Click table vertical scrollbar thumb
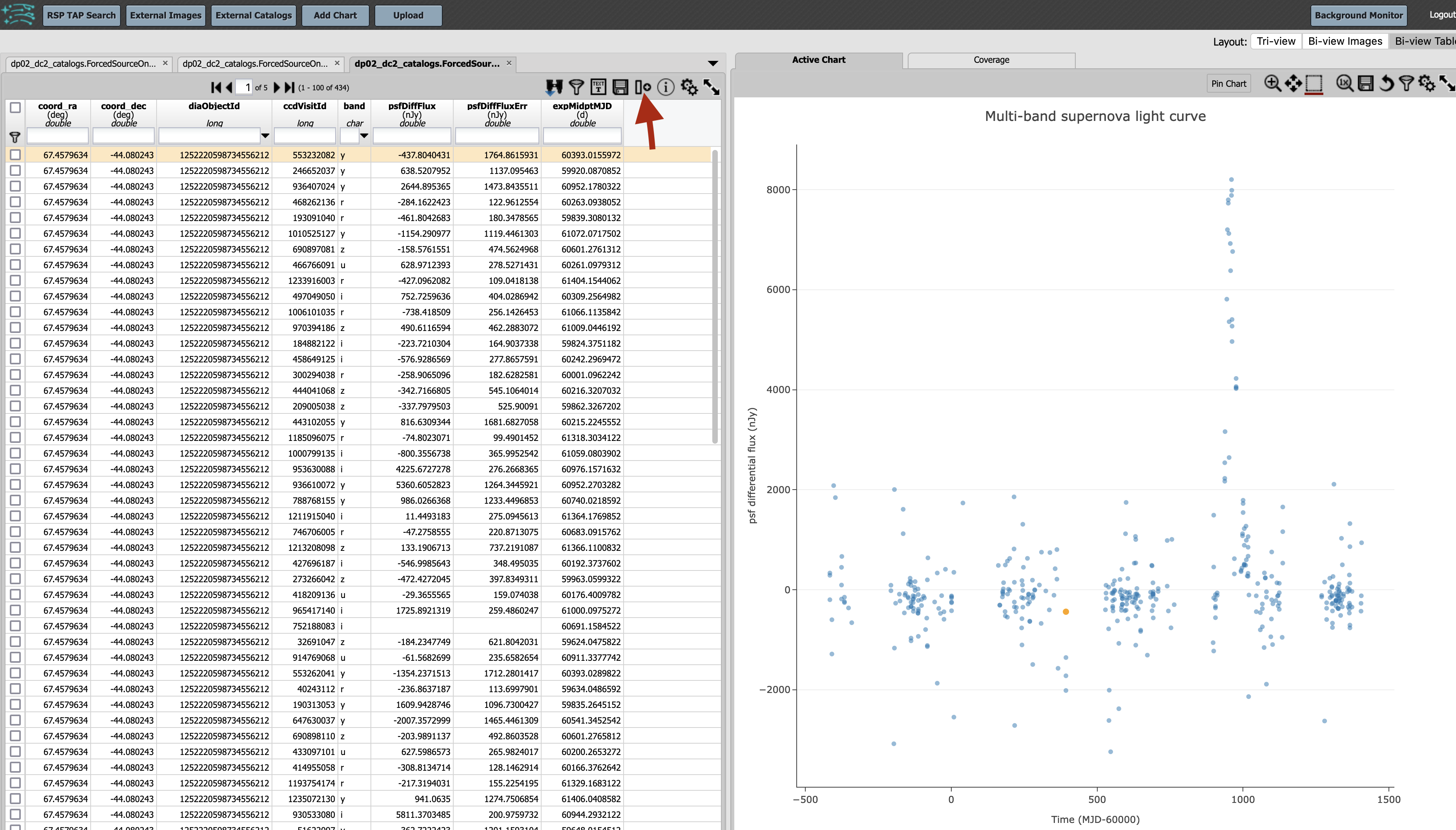This screenshot has height=830, width=1456. tap(715, 296)
